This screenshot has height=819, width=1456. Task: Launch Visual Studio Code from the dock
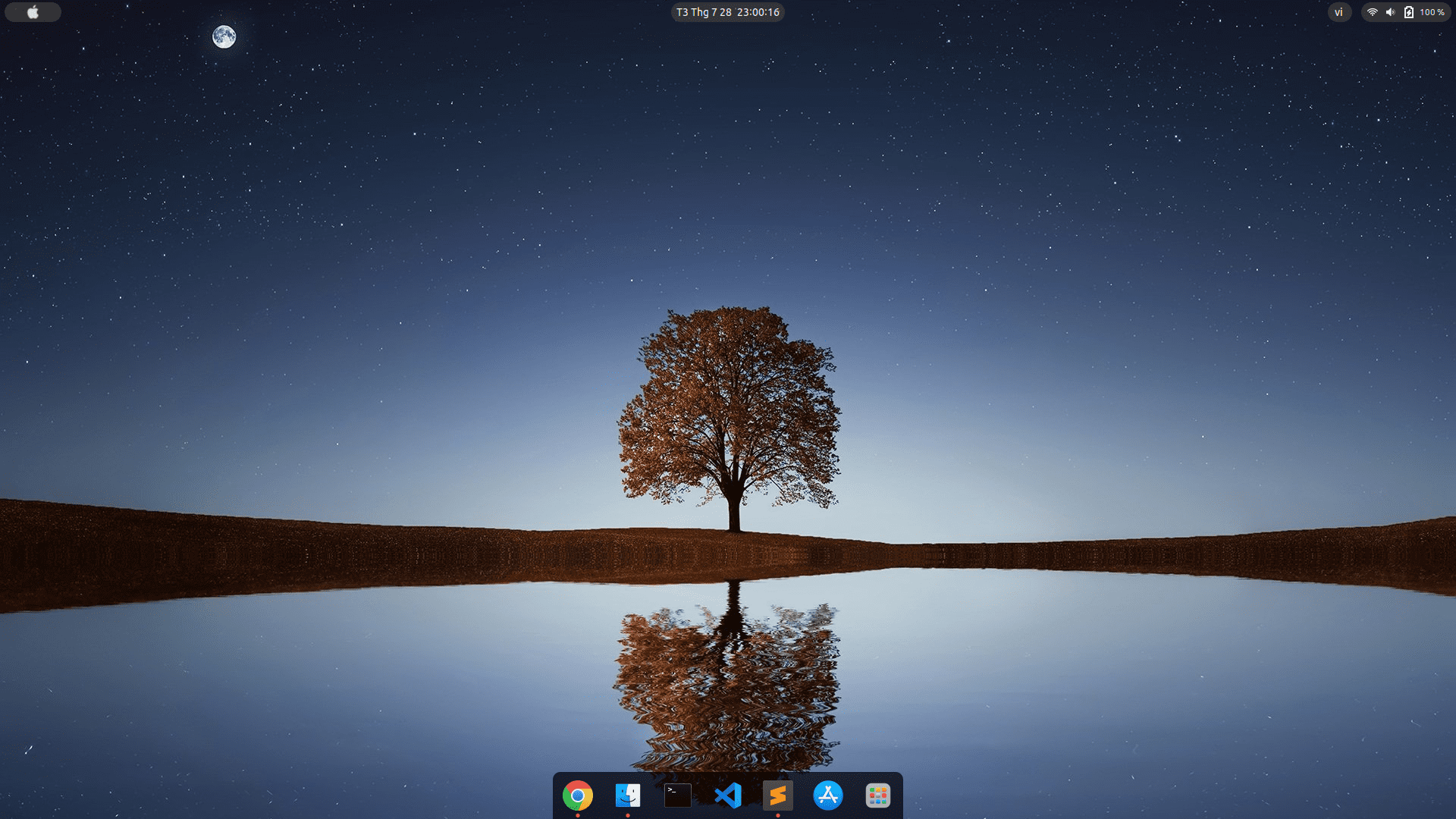(x=727, y=795)
